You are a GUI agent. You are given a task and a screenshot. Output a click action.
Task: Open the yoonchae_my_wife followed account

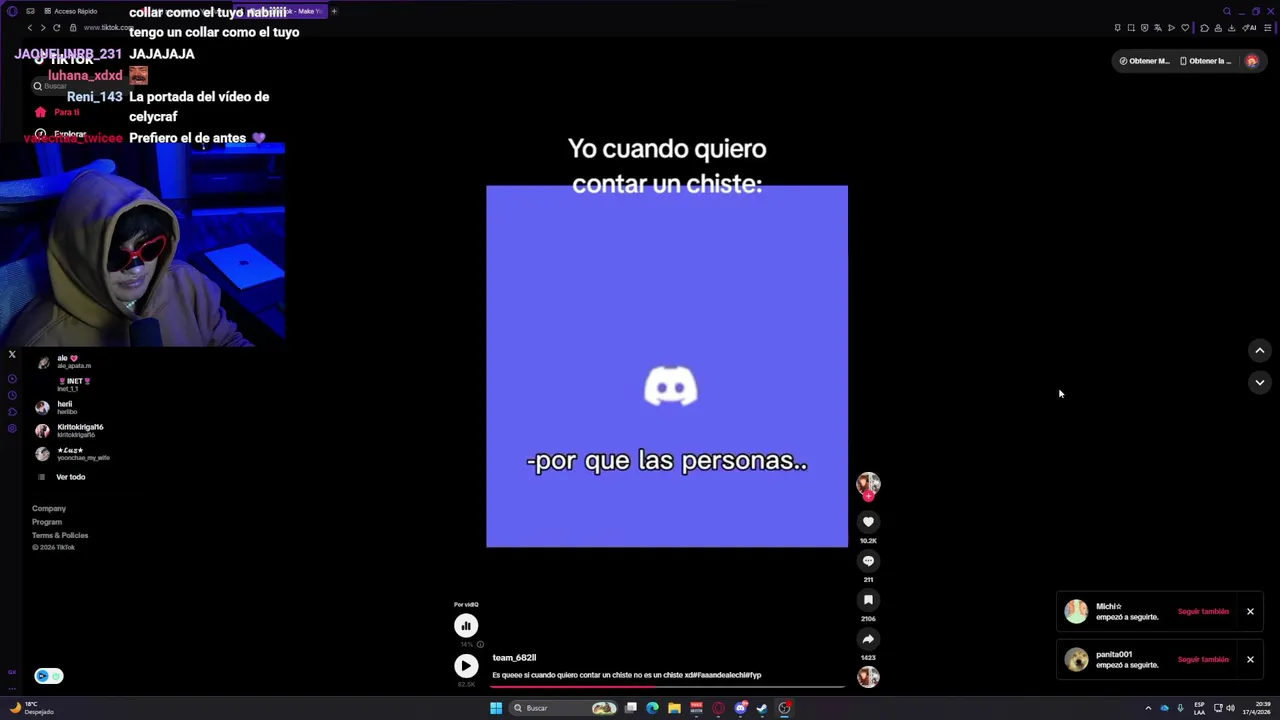72,454
